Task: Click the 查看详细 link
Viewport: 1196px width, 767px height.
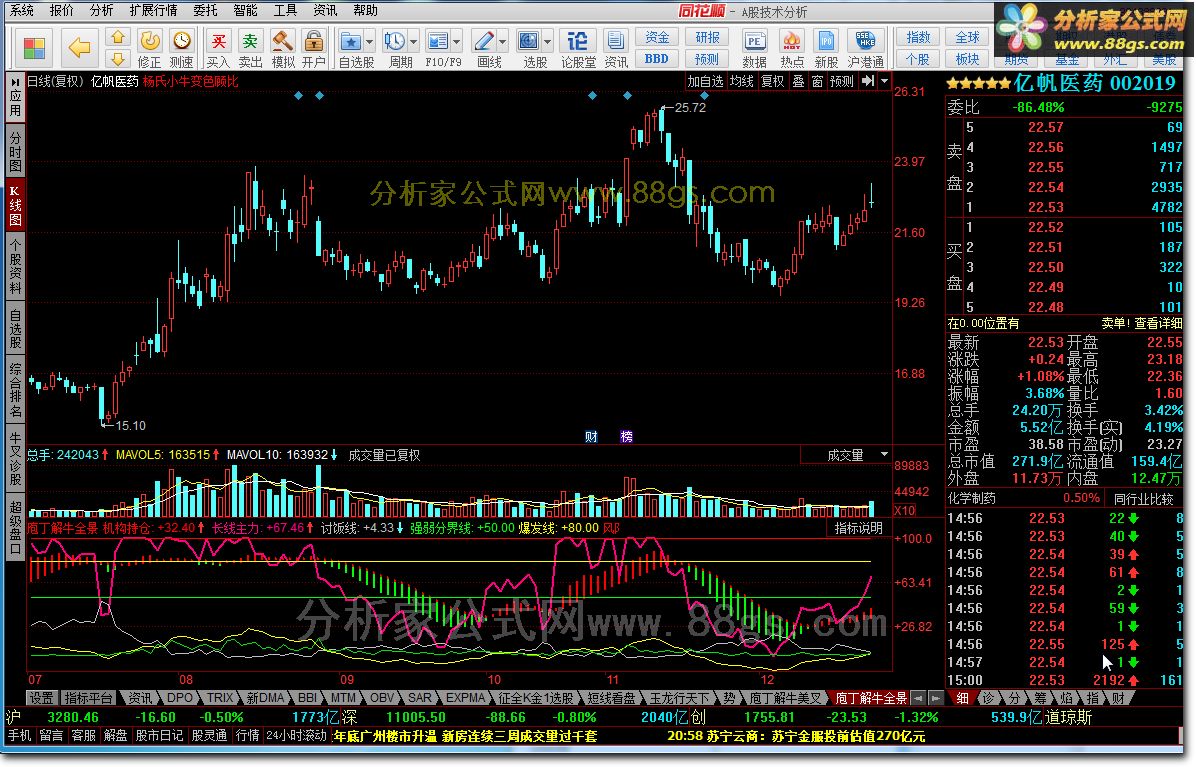Action: [x=1158, y=323]
